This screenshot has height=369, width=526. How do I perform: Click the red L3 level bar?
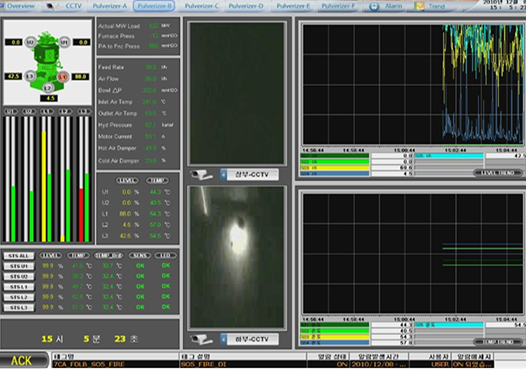pyautogui.click(x=81, y=215)
